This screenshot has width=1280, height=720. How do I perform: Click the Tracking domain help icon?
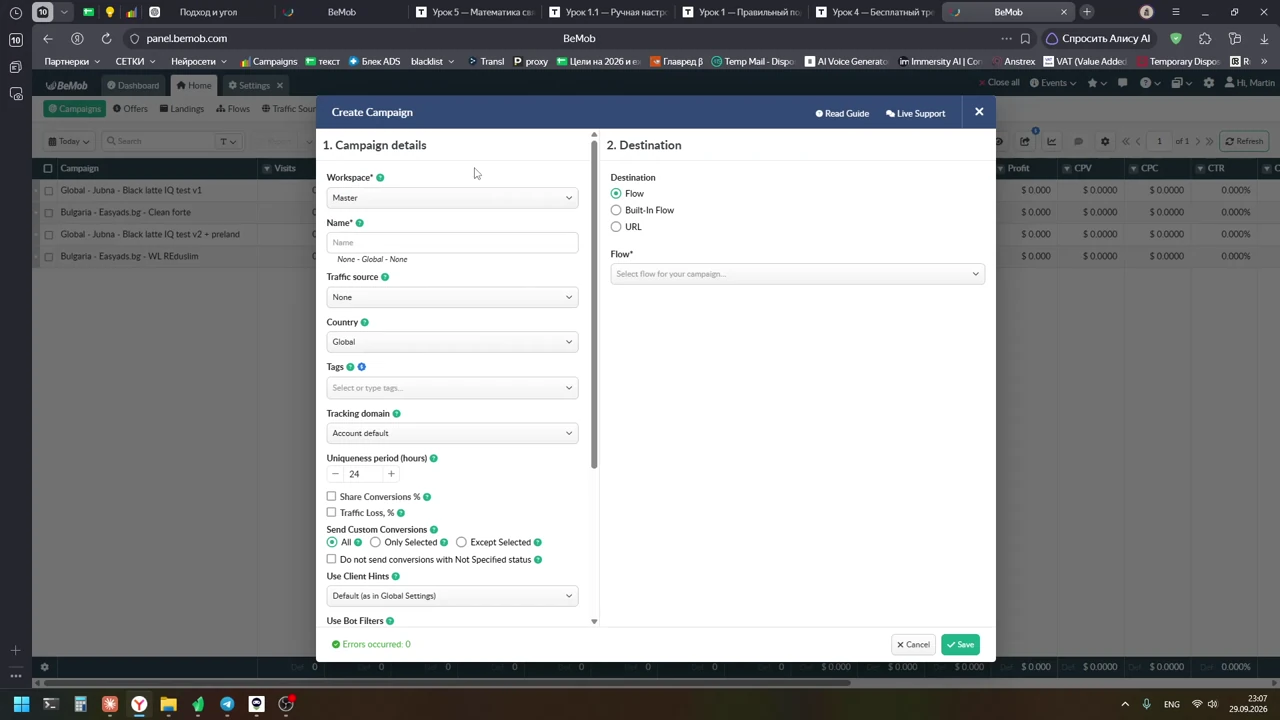(396, 414)
